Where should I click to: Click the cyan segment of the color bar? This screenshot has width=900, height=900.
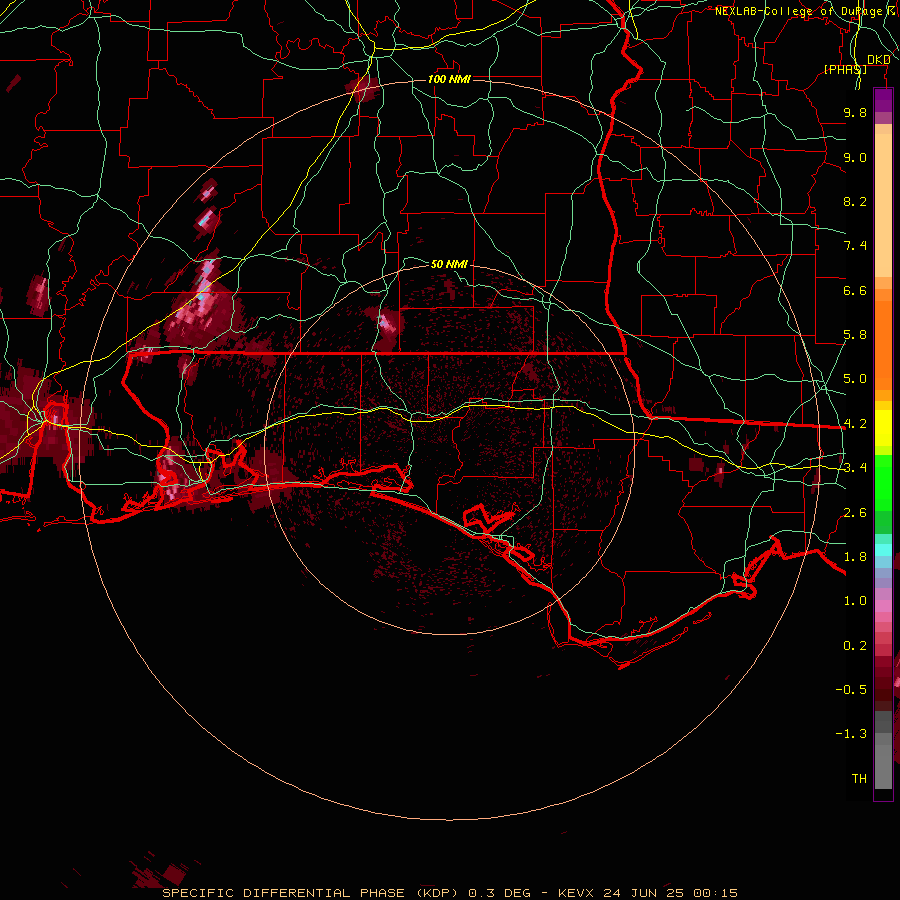[x=883, y=550]
